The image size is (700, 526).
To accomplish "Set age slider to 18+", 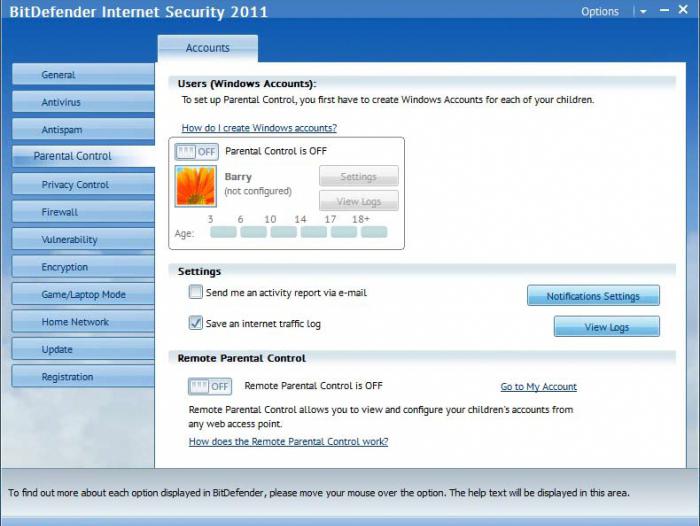I will tap(374, 232).
